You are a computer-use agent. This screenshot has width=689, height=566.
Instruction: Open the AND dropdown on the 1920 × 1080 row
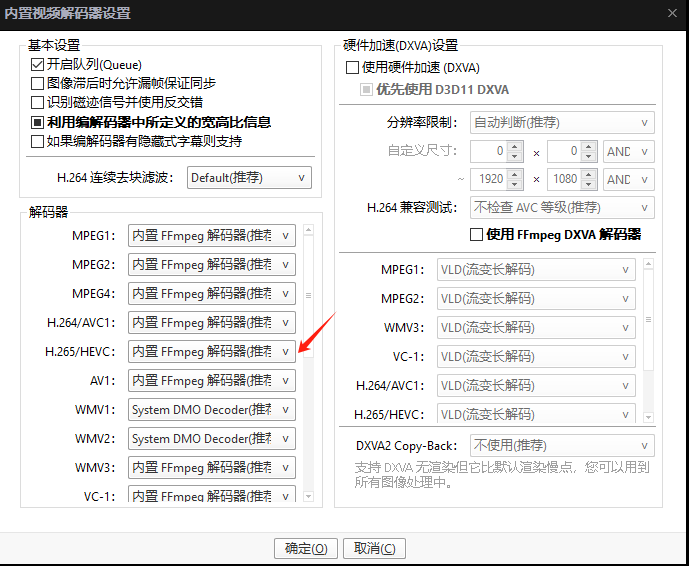coord(628,179)
